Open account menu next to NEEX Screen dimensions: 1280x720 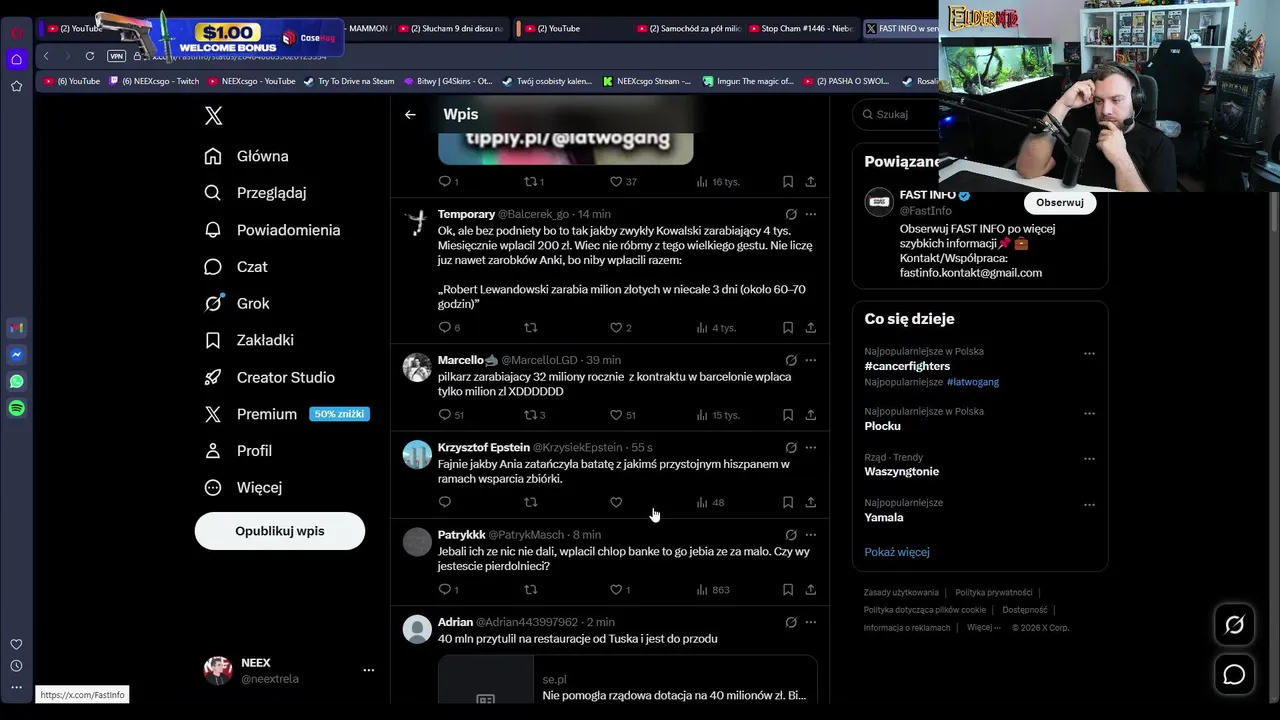coord(369,670)
